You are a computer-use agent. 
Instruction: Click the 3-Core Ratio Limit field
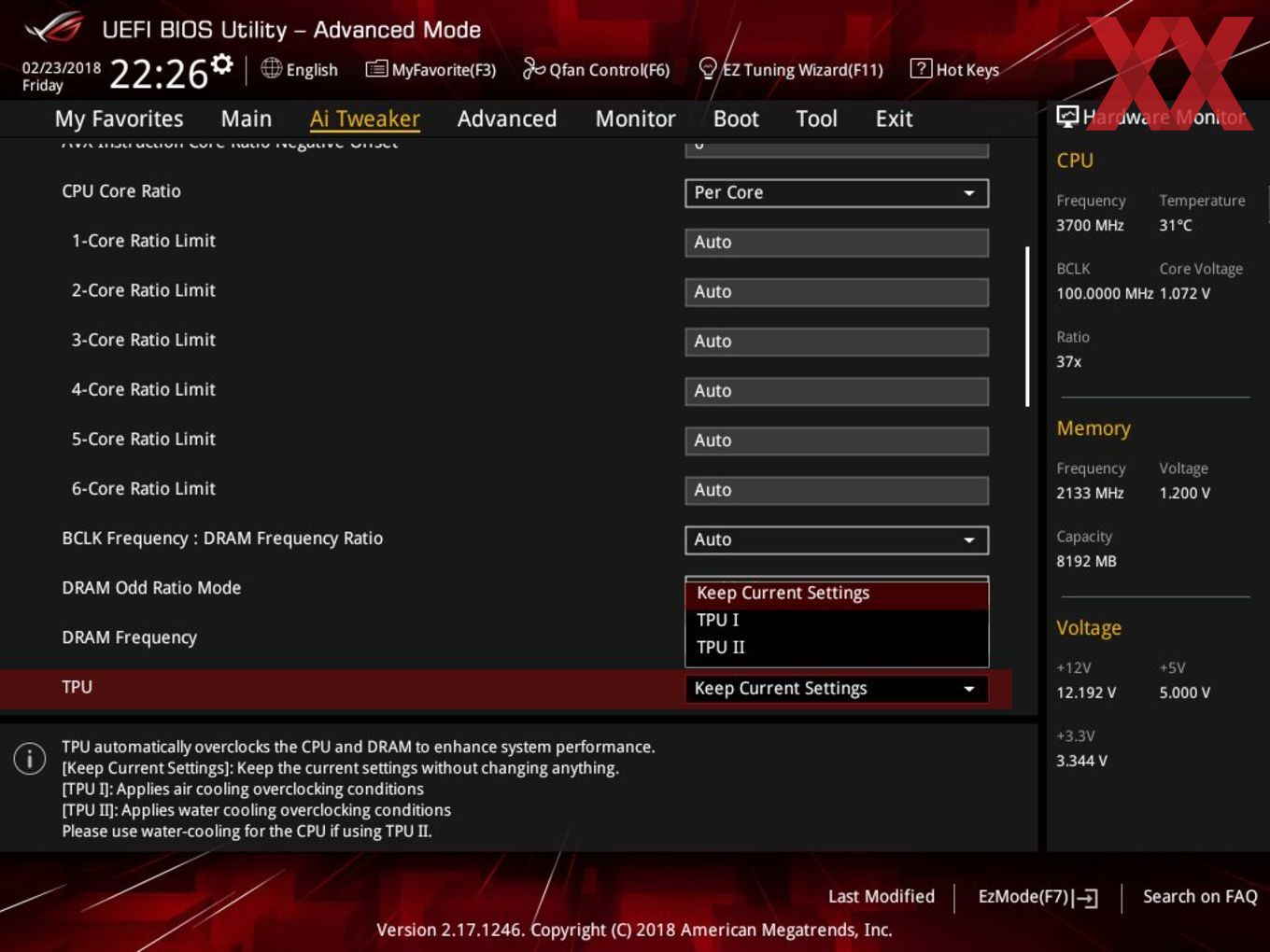[837, 342]
